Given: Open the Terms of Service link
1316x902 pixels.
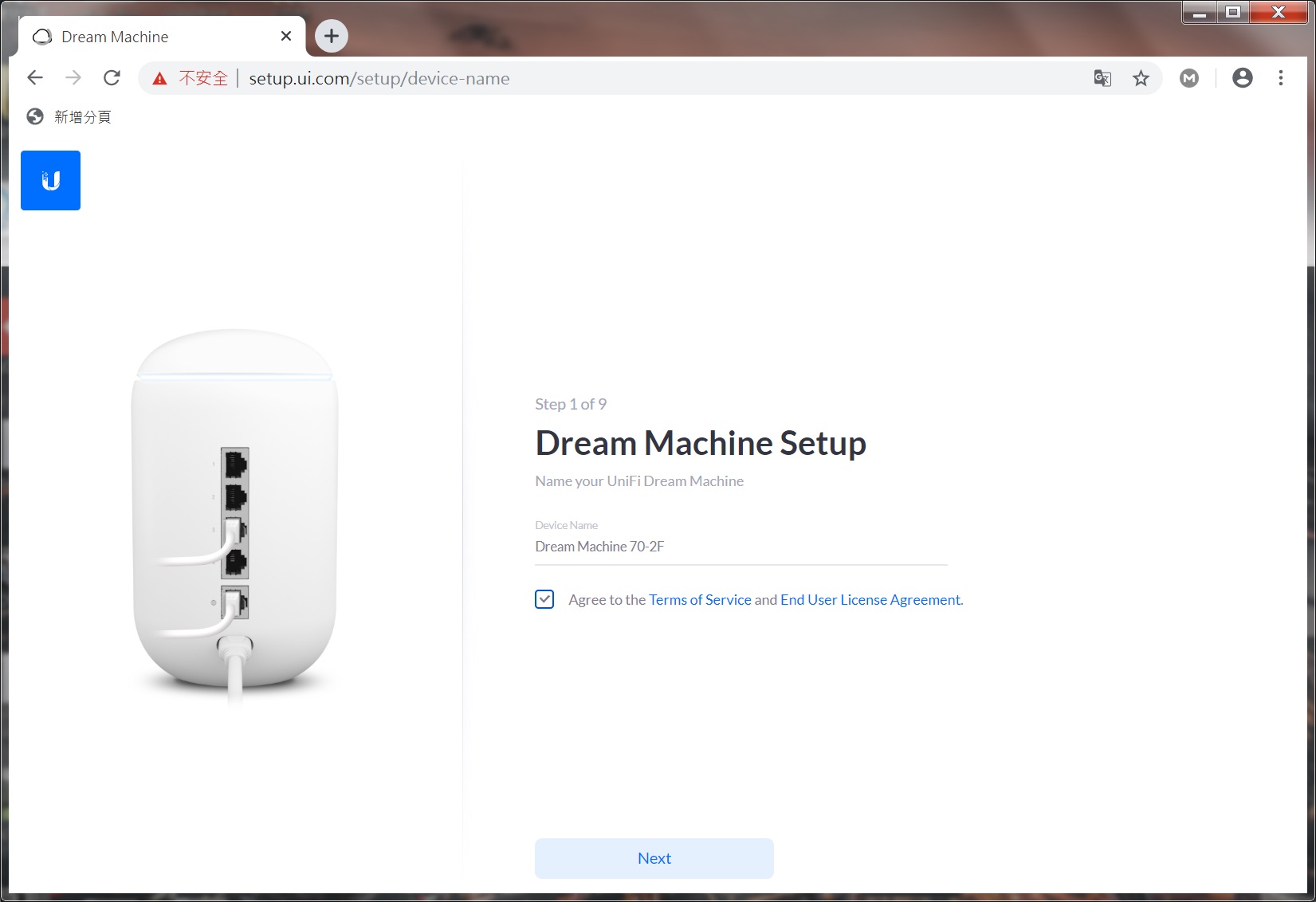Looking at the screenshot, I should click(700, 599).
